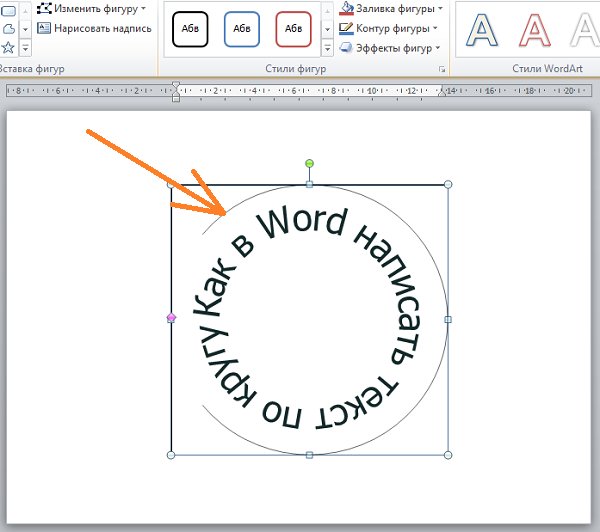Apply the blue outlined Абв shape style

pos(242,29)
